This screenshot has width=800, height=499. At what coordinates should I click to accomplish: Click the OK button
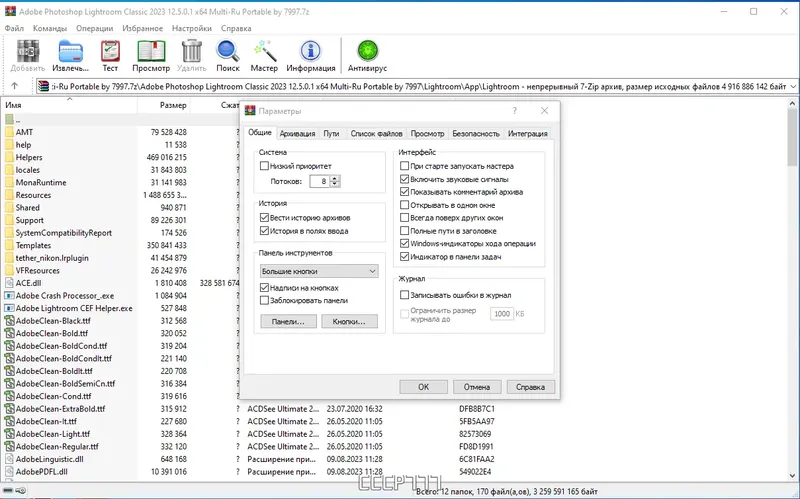[423, 387]
